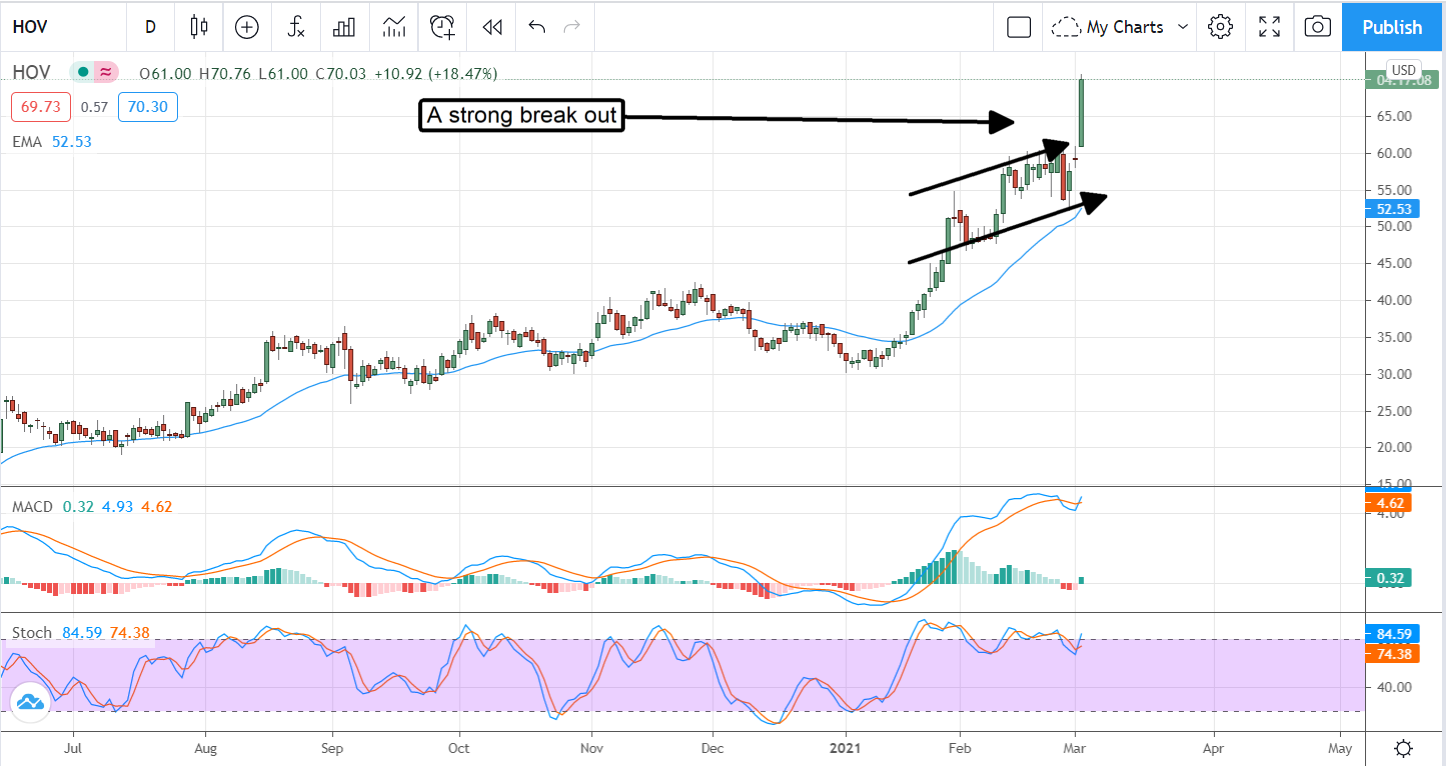Image resolution: width=1446 pixels, height=766 pixels.
Task: Open the candlestick chart style picker
Action: 199,27
